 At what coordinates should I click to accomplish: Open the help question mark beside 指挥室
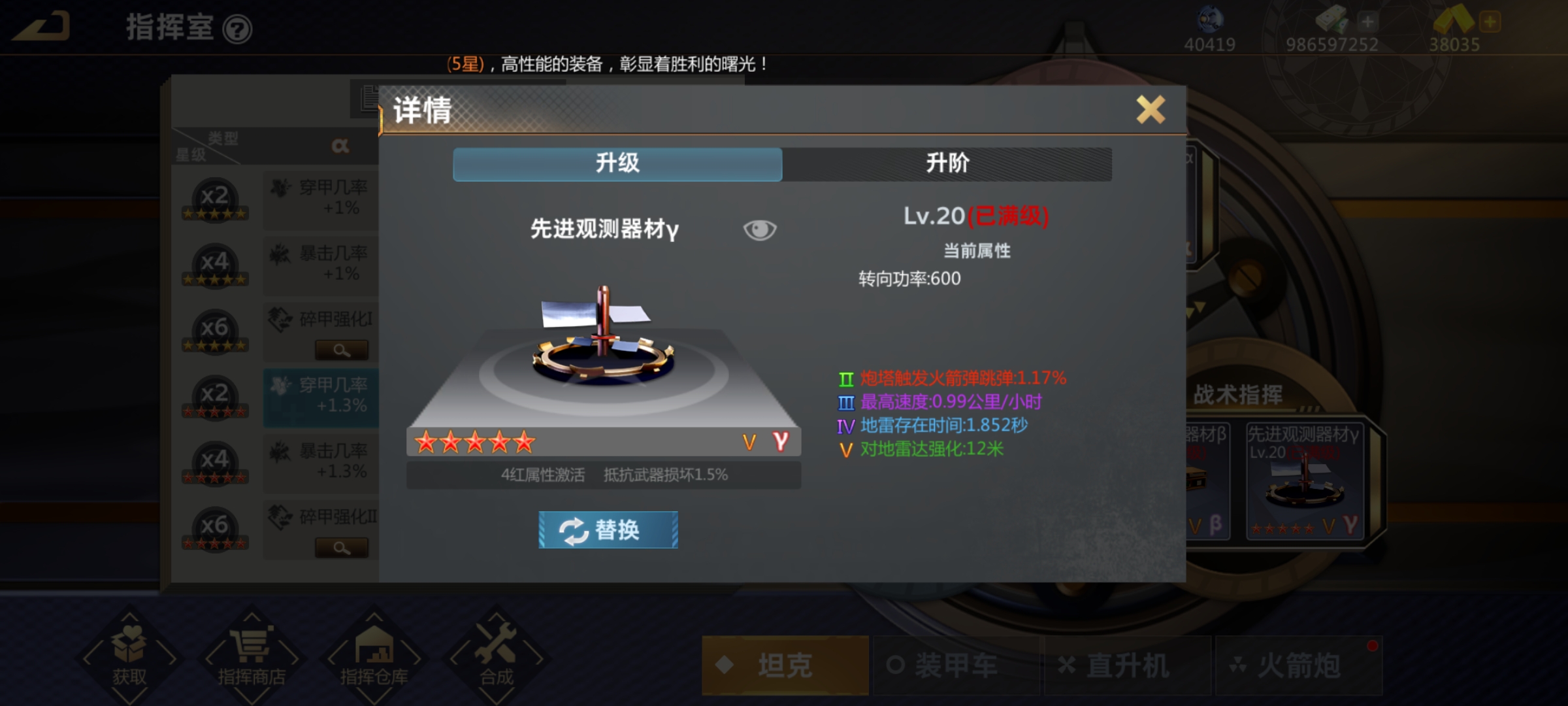237,29
